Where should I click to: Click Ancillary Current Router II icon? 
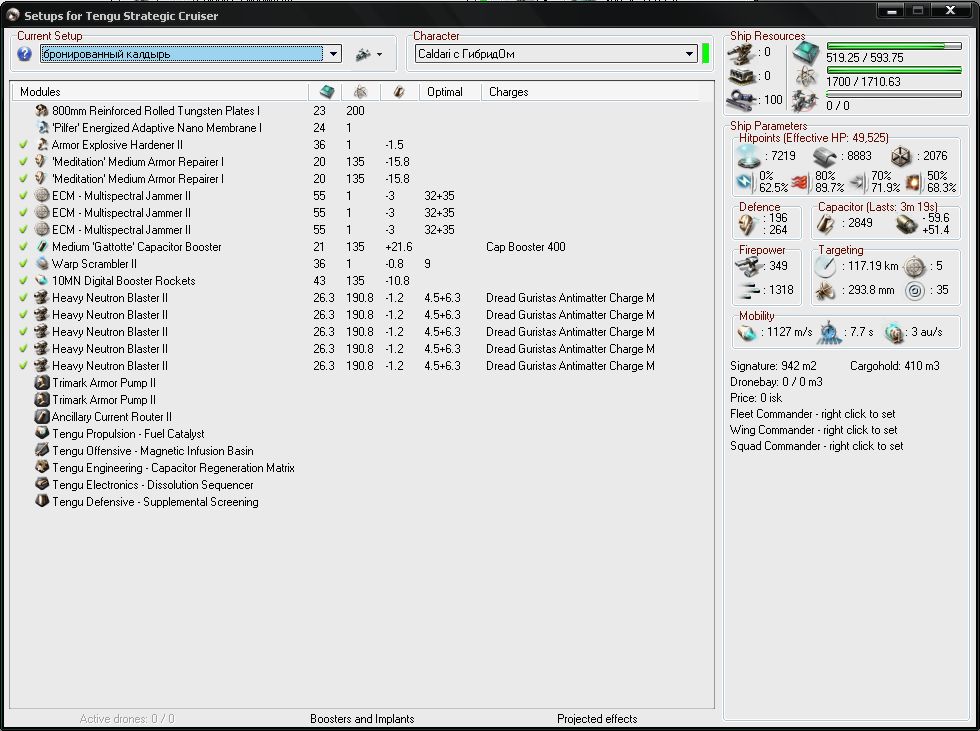pyautogui.click(x=42, y=416)
